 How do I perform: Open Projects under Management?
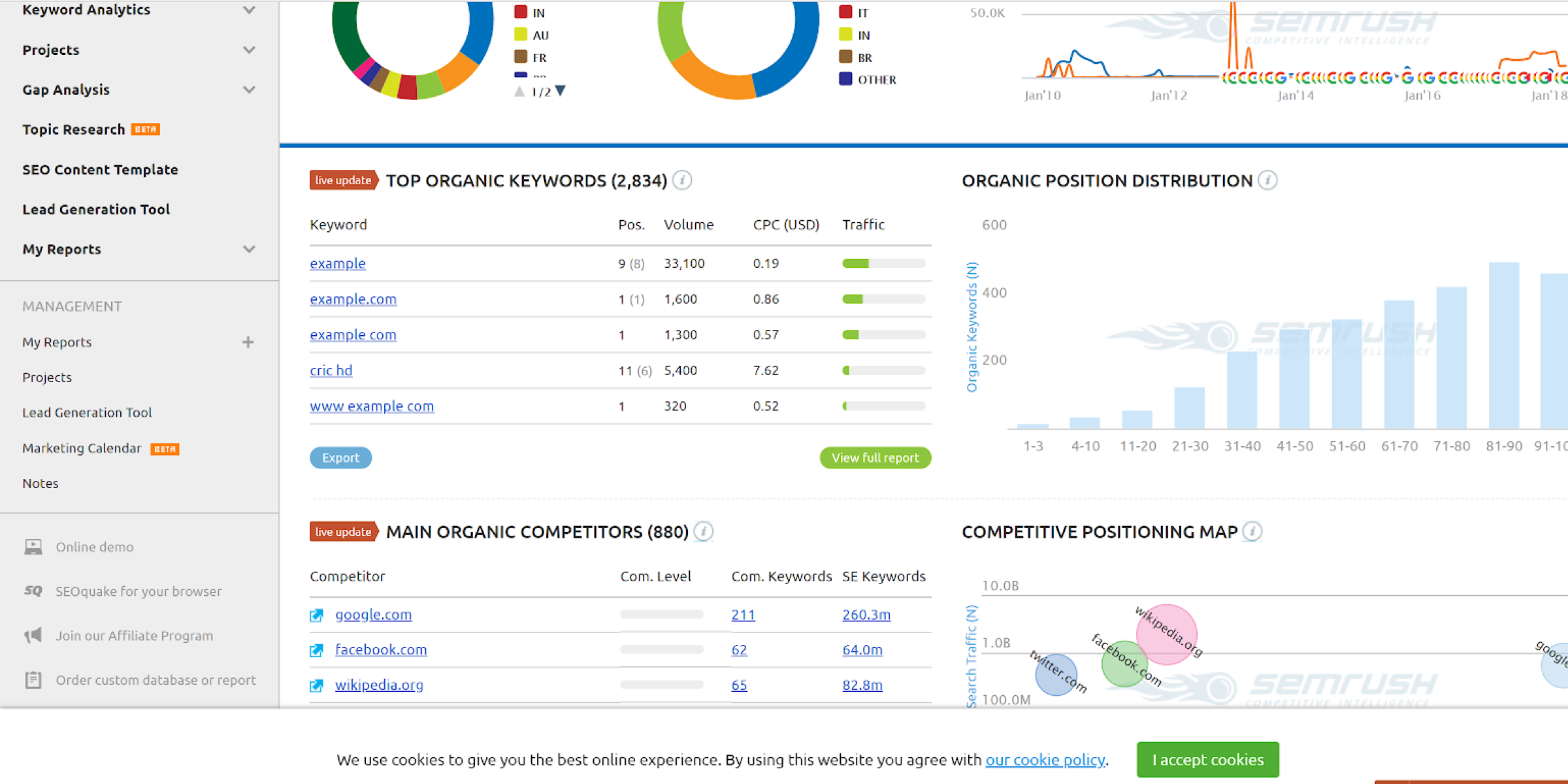click(x=47, y=378)
